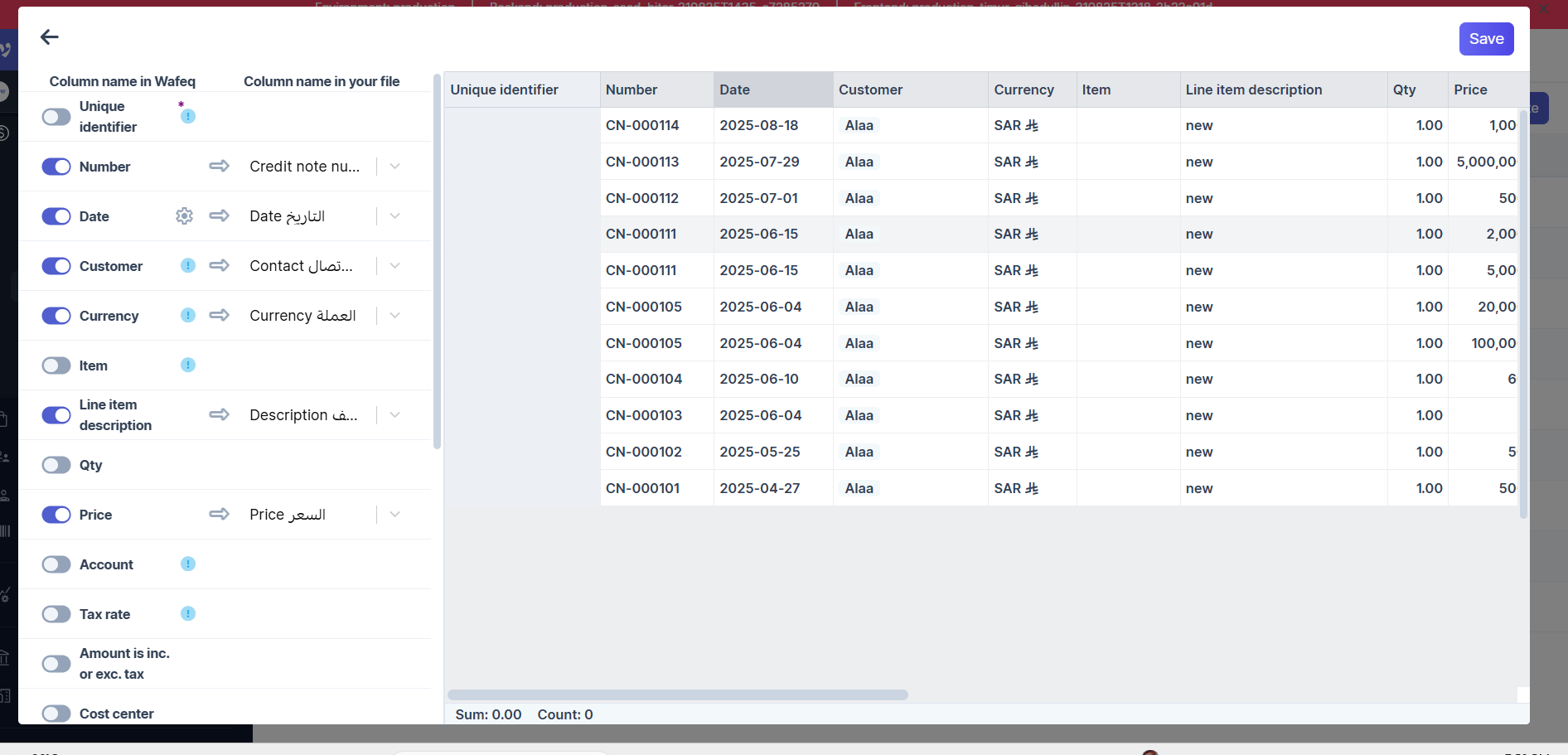Click info icon next to Unique identifier
The width and height of the screenshot is (1568, 755).
tap(188, 116)
